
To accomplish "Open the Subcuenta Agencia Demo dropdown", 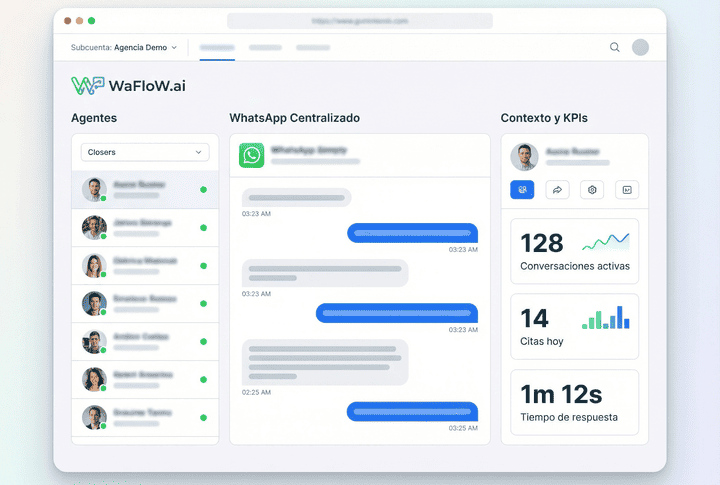I will (x=124, y=47).
